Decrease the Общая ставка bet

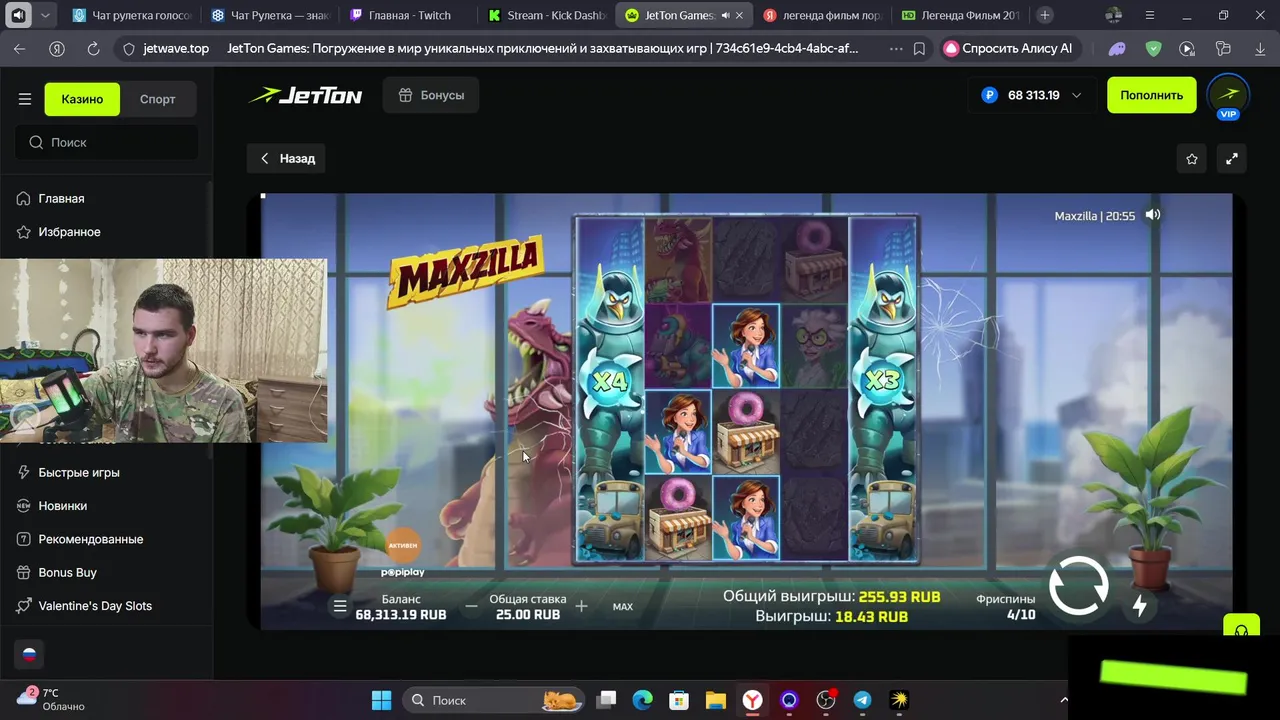point(471,606)
